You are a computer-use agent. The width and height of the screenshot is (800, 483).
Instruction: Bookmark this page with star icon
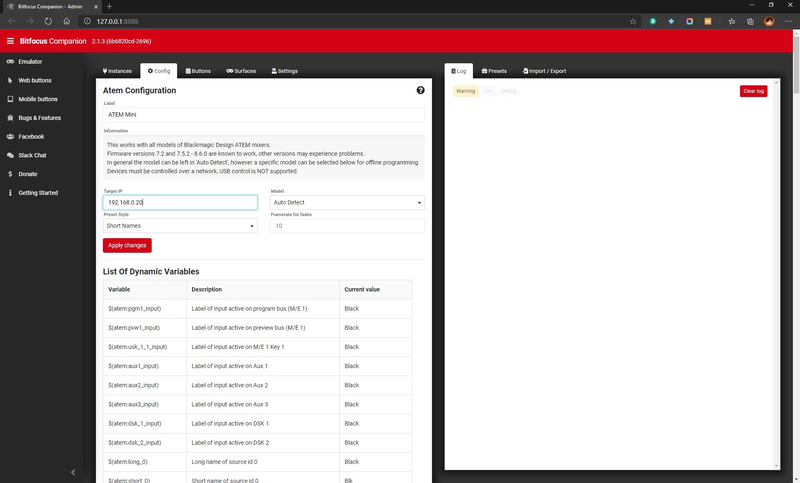633,21
